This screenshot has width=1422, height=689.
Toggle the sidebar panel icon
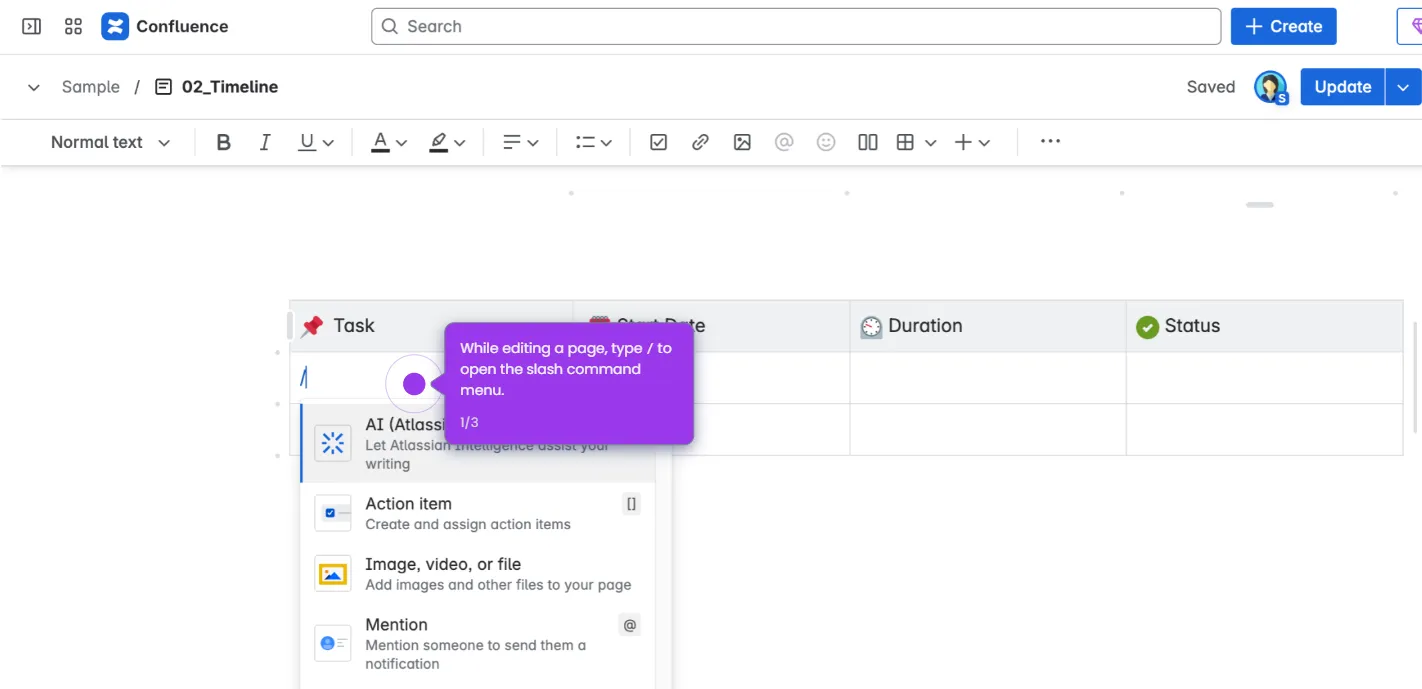click(x=32, y=27)
